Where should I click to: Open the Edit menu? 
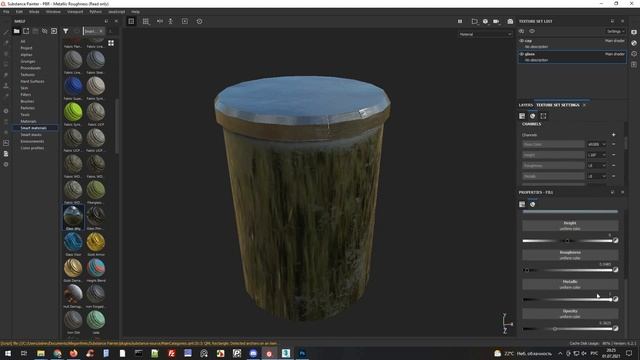(19, 12)
